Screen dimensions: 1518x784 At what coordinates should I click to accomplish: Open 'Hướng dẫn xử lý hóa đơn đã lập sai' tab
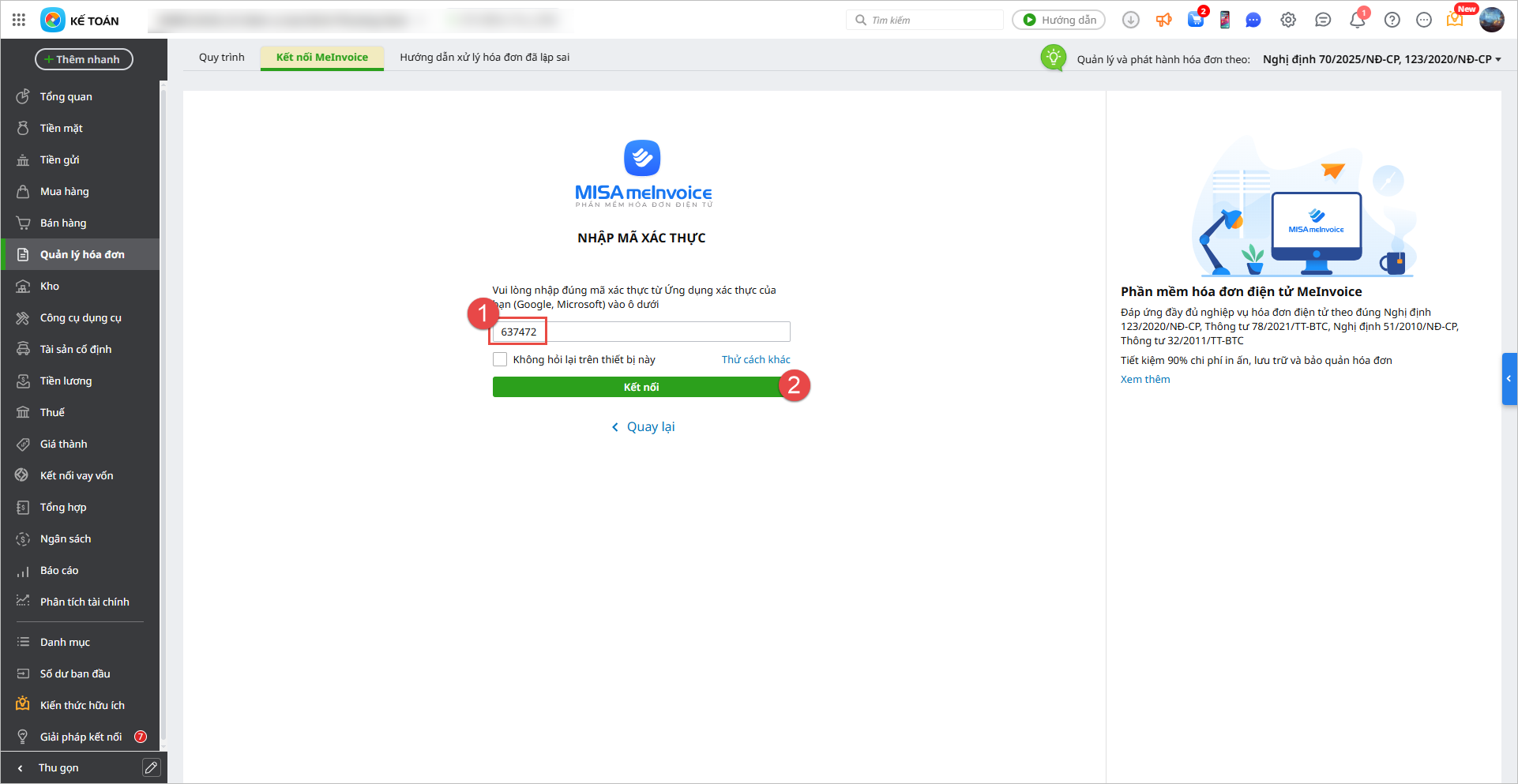click(x=485, y=58)
